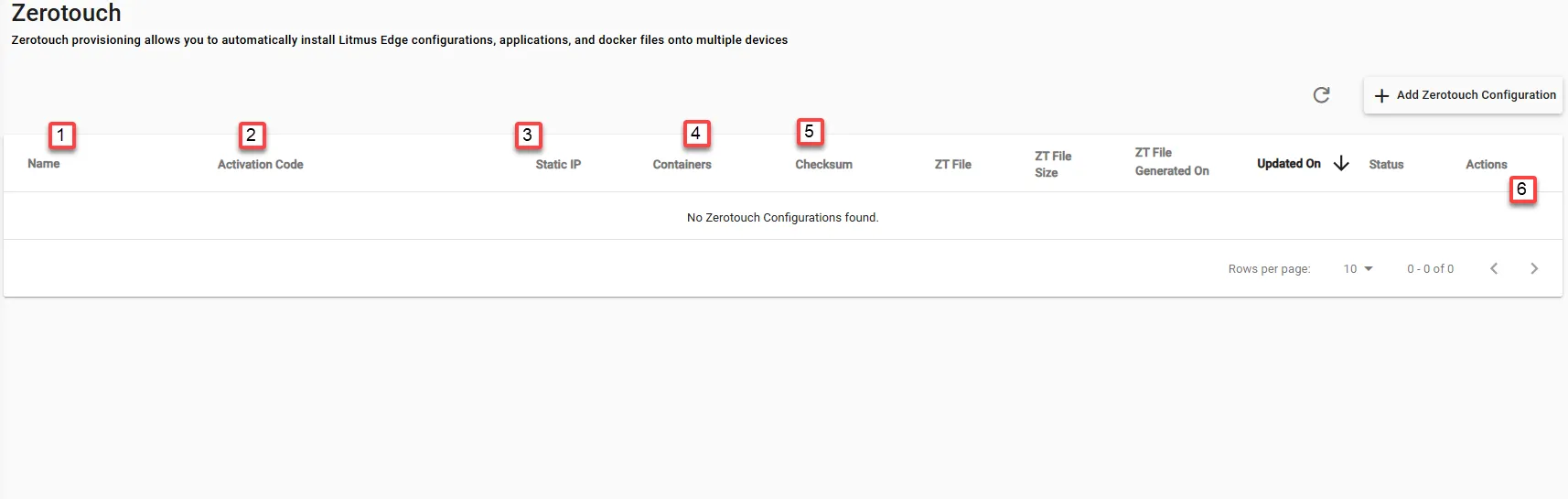Click the ZT File Size column header
This screenshot has width=1568, height=499.
1053,164
